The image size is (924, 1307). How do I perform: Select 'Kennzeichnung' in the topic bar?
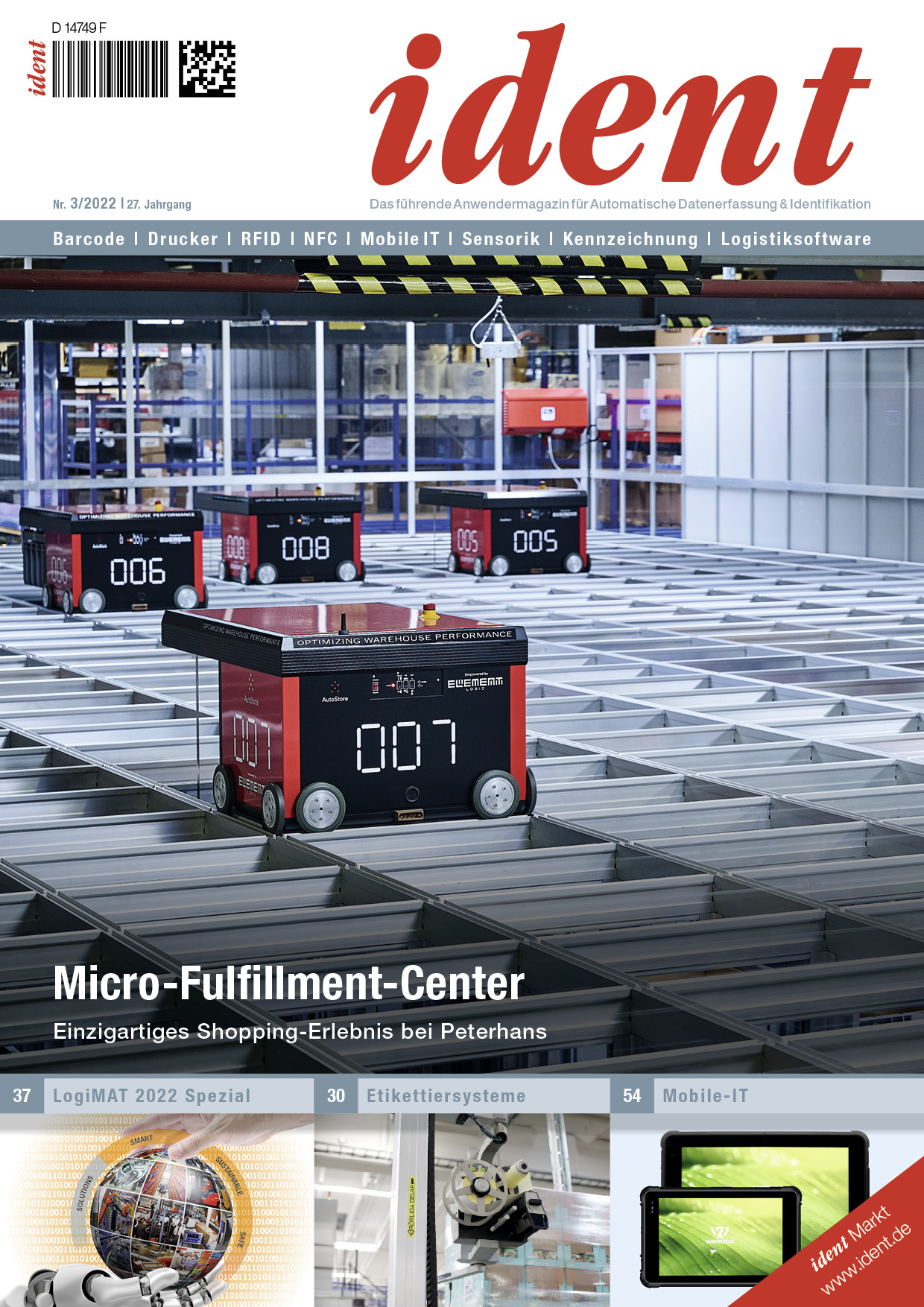(x=630, y=239)
